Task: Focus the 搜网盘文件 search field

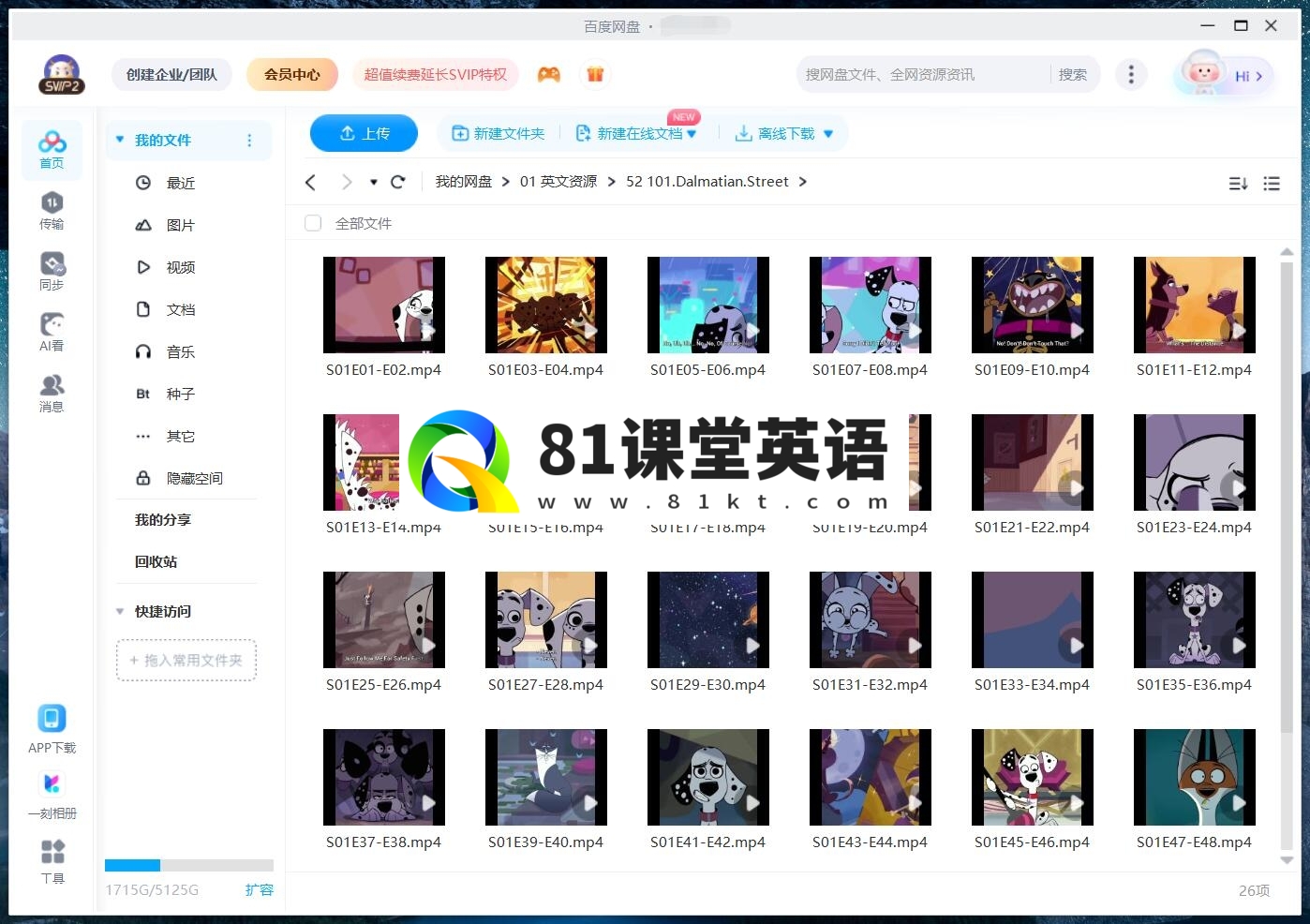Action: tap(923, 74)
